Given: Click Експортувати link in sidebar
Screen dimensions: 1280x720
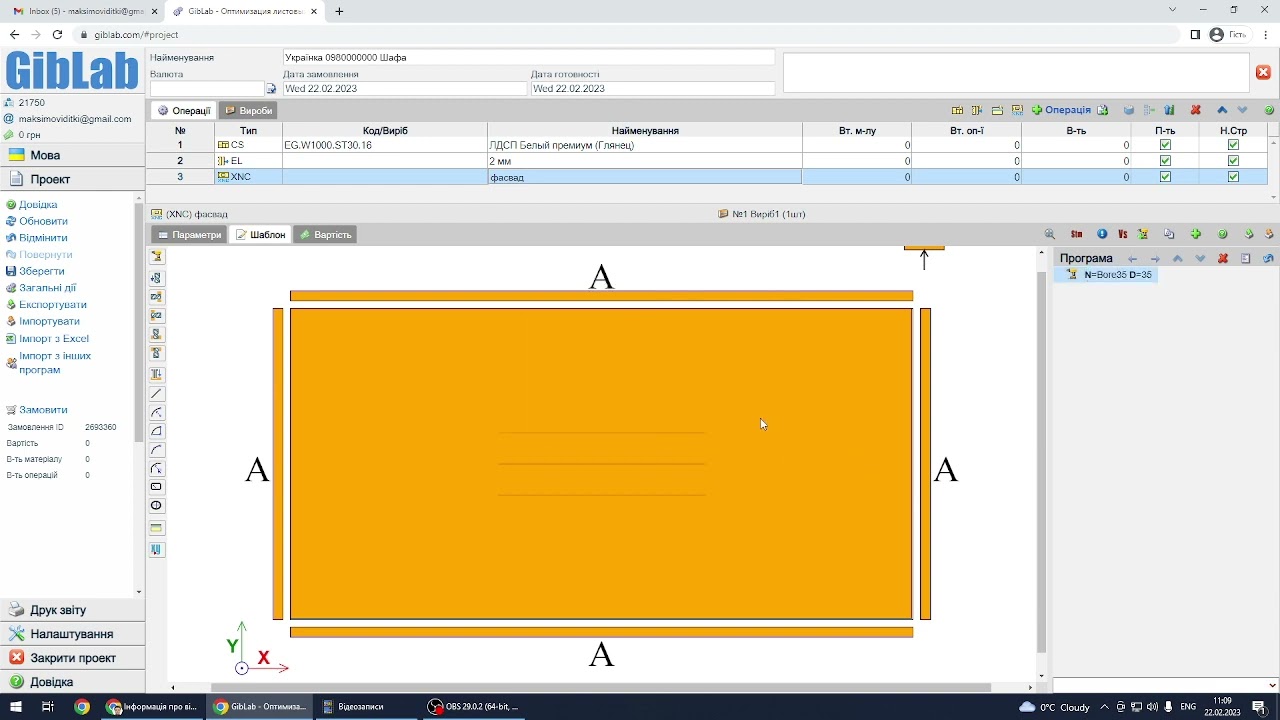Looking at the screenshot, I should (x=53, y=304).
